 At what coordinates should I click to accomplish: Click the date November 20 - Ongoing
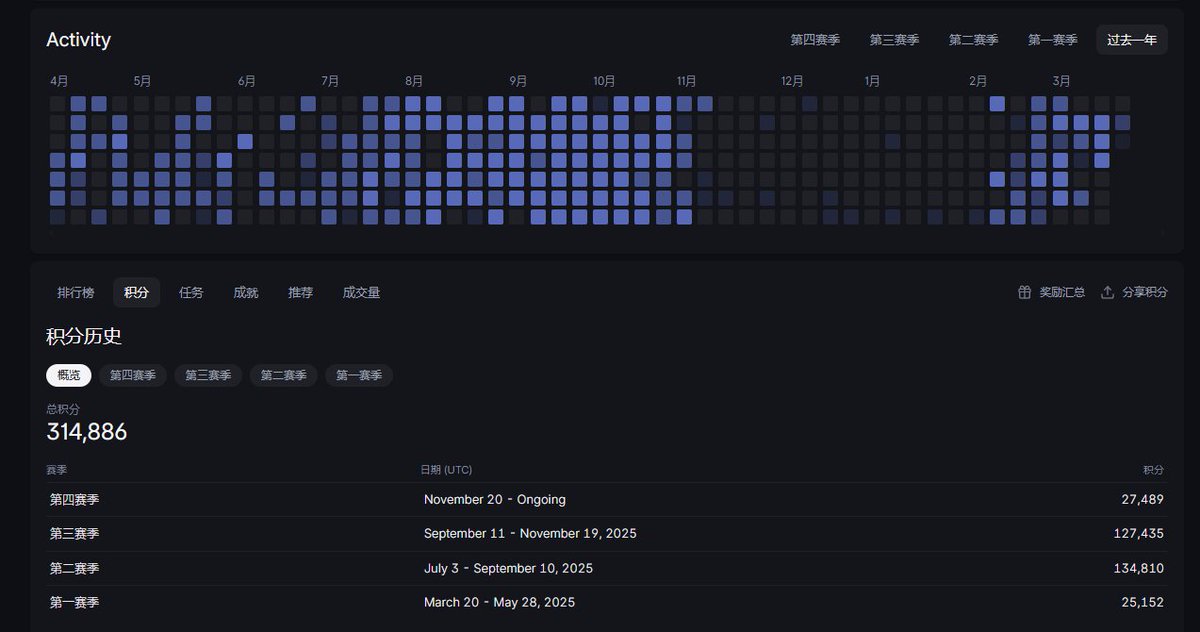[x=494, y=499]
